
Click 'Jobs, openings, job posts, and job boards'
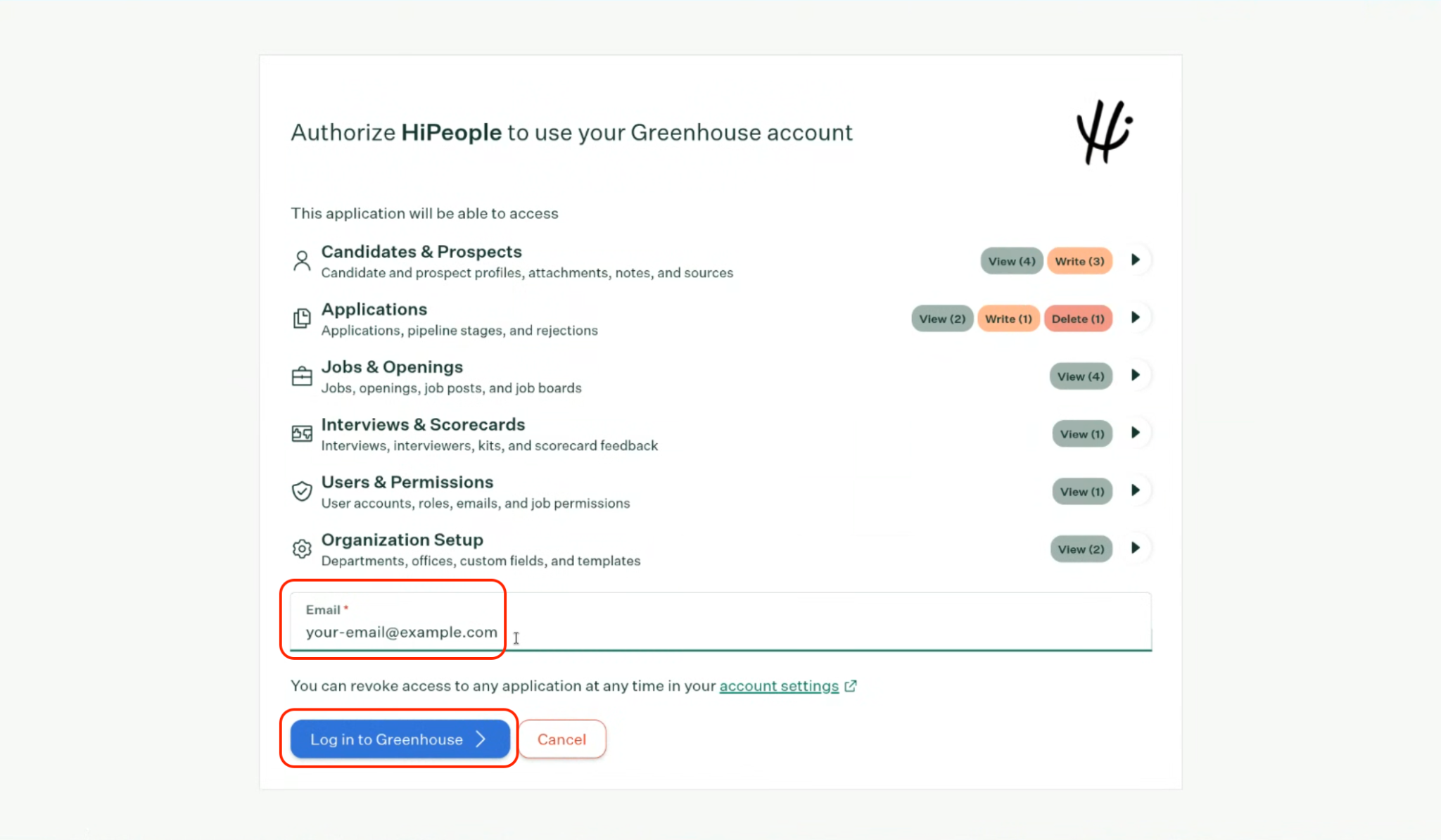[x=451, y=388]
